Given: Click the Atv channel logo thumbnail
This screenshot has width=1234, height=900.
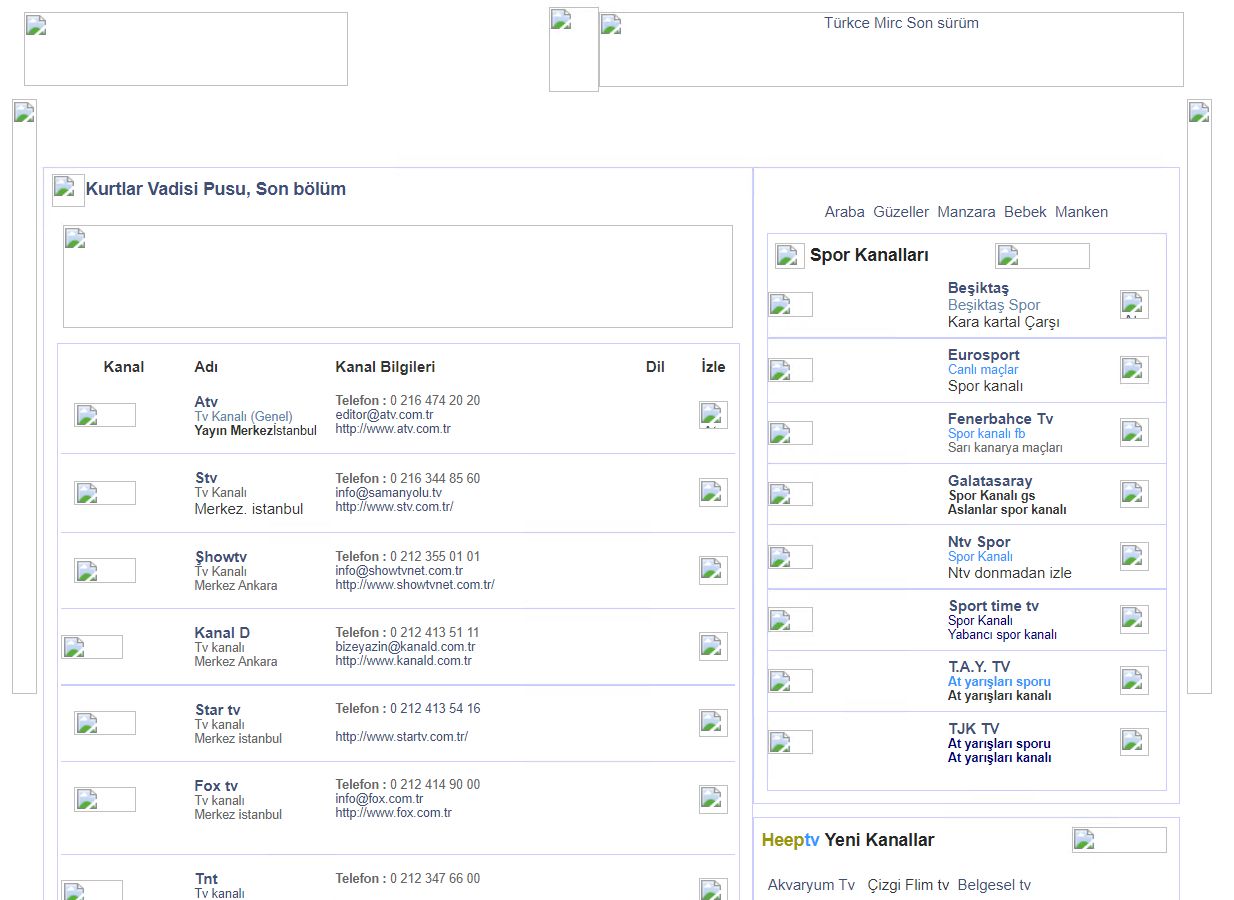Looking at the screenshot, I should 105,415.
